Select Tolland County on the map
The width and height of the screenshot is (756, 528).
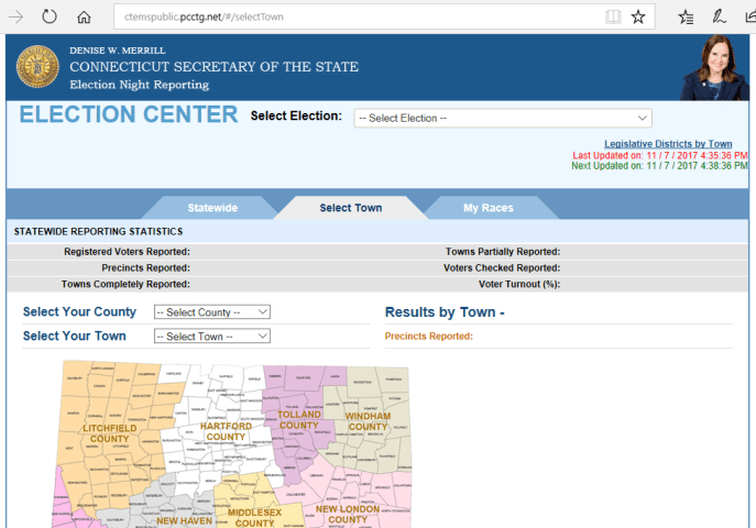[x=299, y=420]
